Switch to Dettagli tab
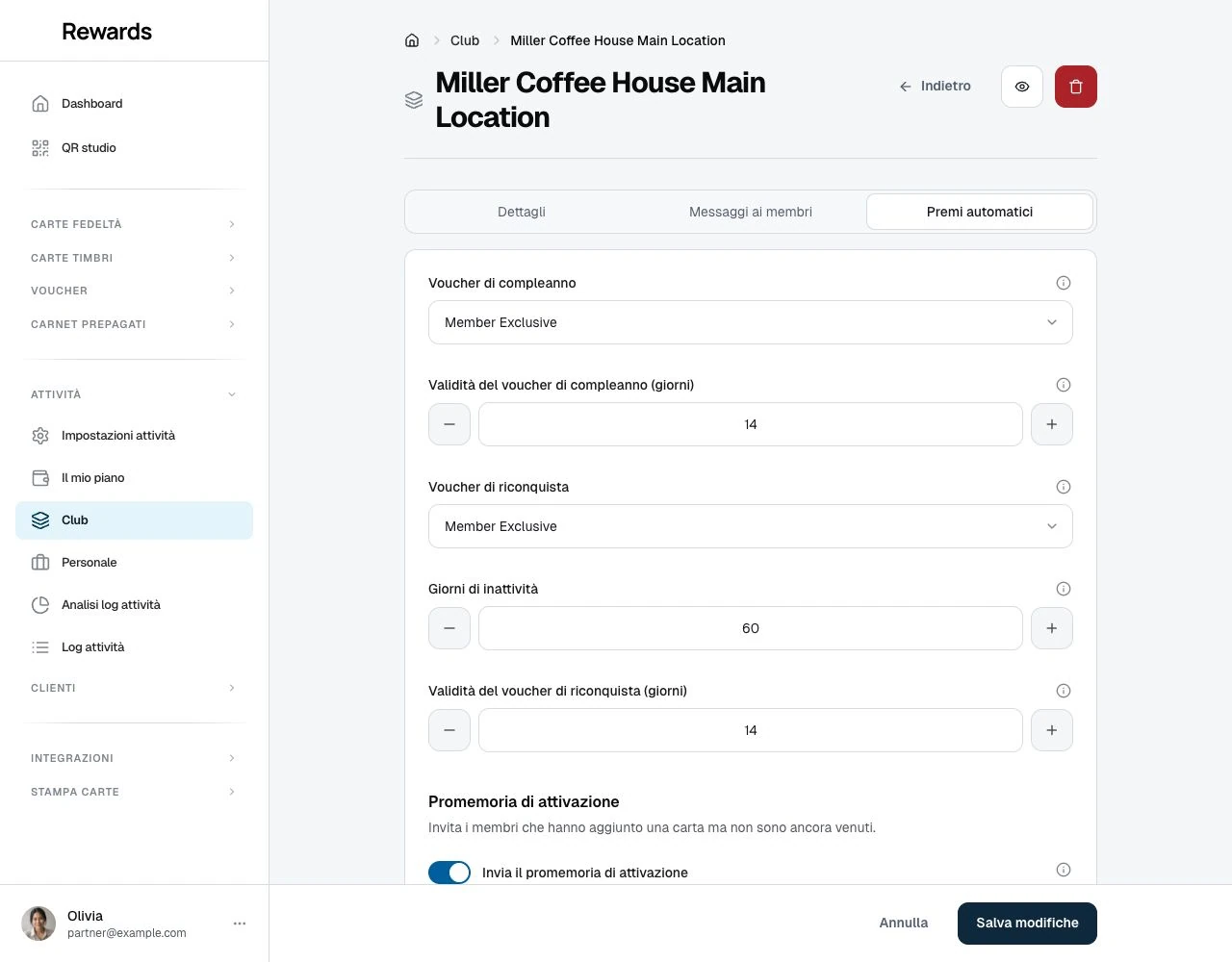Image resolution: width=1232 pixels, height=962 pixels. [522, 212]
